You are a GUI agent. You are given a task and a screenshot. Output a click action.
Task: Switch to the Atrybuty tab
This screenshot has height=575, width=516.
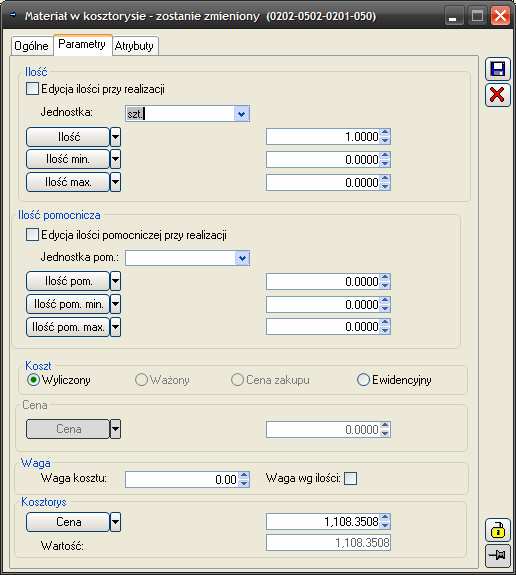coord(134,46)
